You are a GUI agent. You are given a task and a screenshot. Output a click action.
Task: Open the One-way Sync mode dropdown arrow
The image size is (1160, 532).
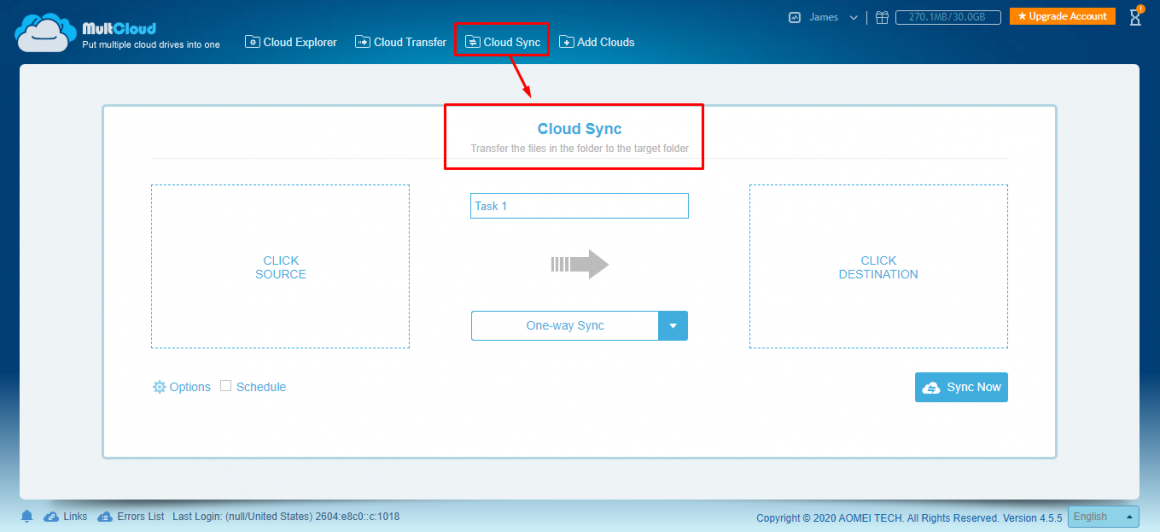click(672, 326)
